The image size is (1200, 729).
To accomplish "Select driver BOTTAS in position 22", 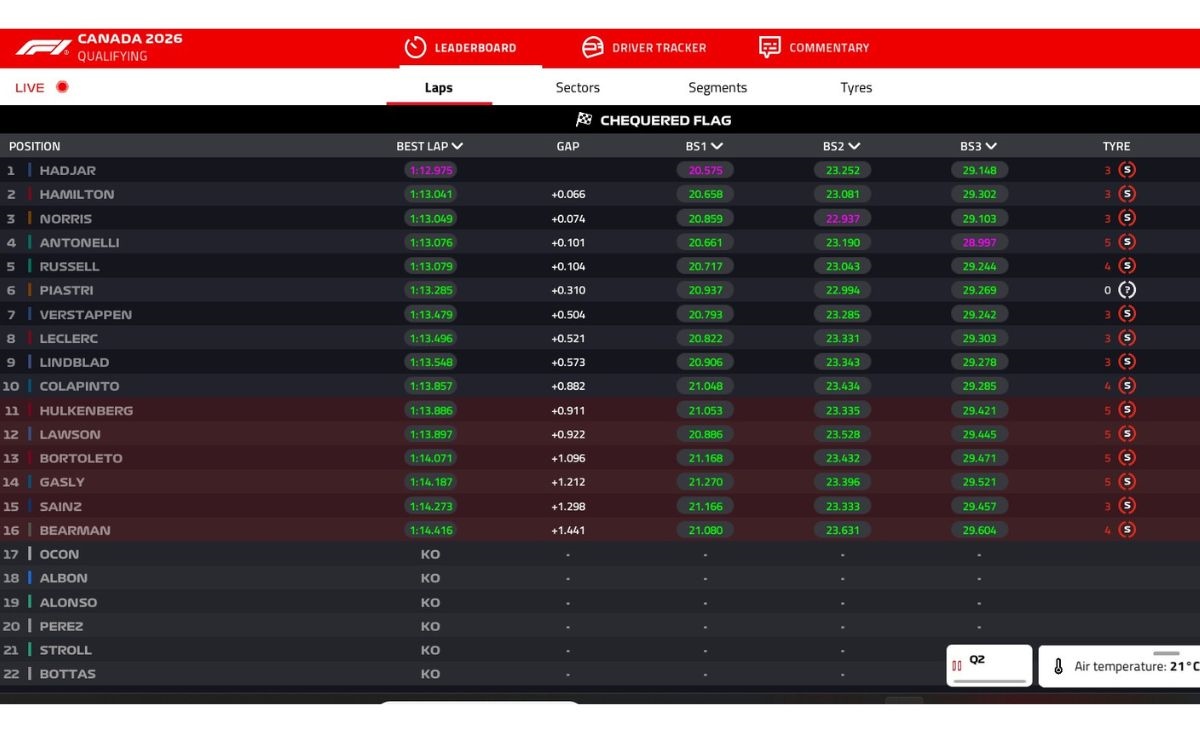I will click(68, 674).
